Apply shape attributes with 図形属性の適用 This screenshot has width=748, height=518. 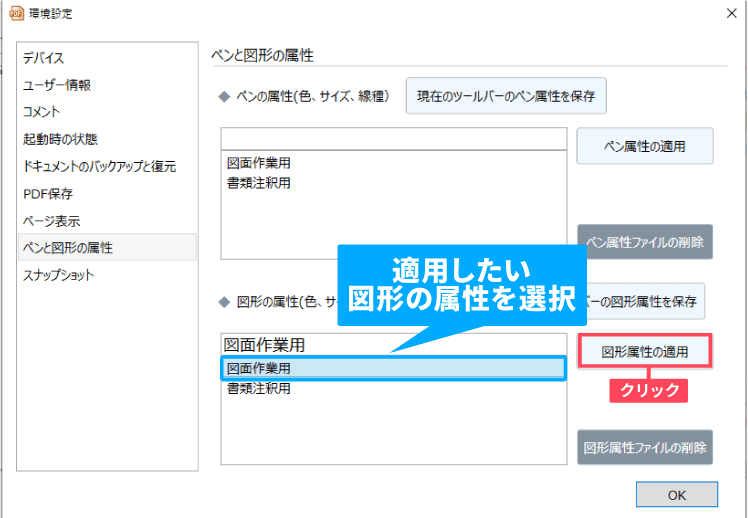click(645, 351)
